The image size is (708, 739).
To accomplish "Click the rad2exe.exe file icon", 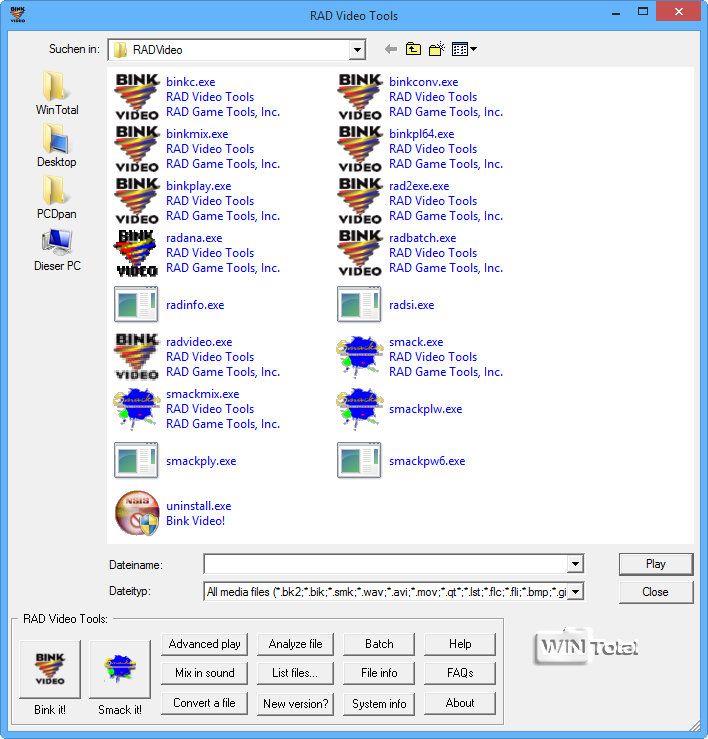I will pos(360,201).
